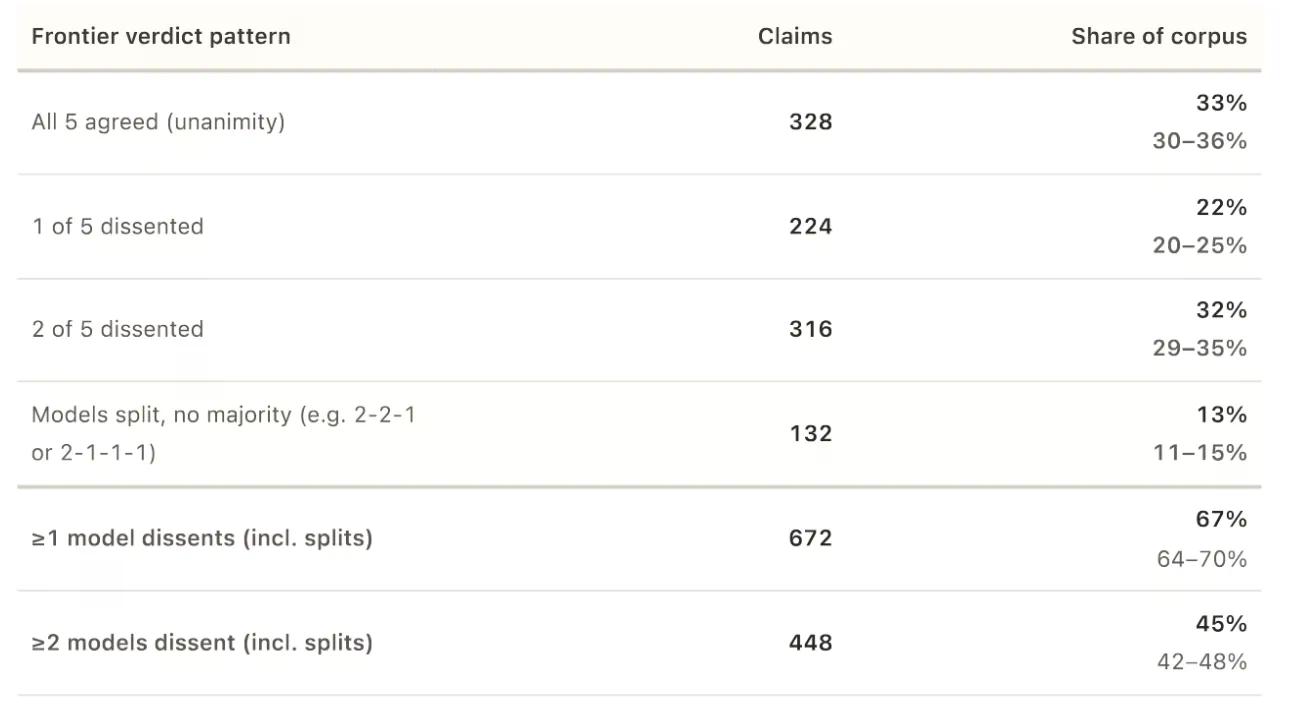Click the 672 claims value
The height and width of the screenshot is (726, 1302).
(810, 538)
